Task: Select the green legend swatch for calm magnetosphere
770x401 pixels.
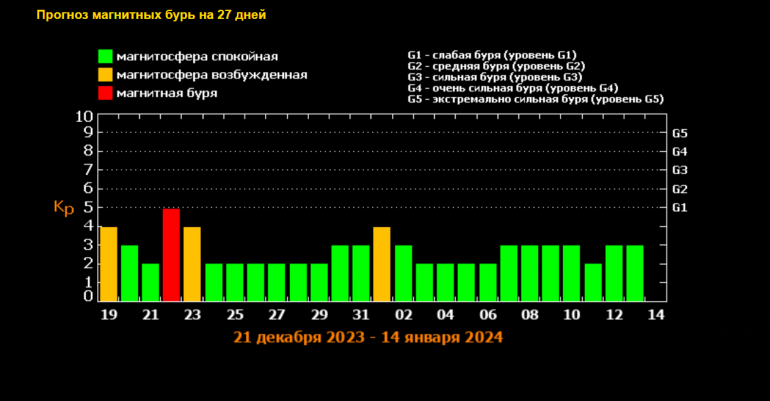Action: click(105, 56)
